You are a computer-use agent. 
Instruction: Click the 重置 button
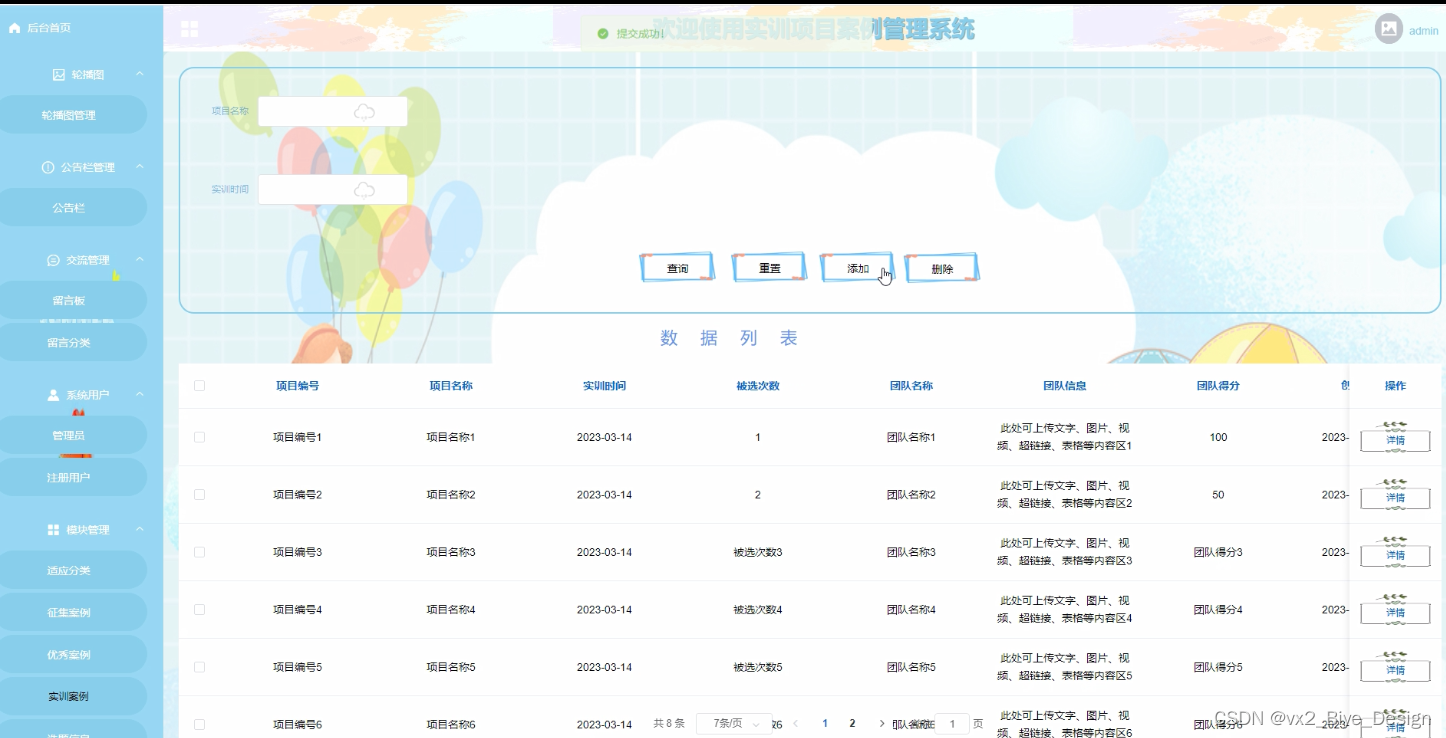[x=769, y=268]
